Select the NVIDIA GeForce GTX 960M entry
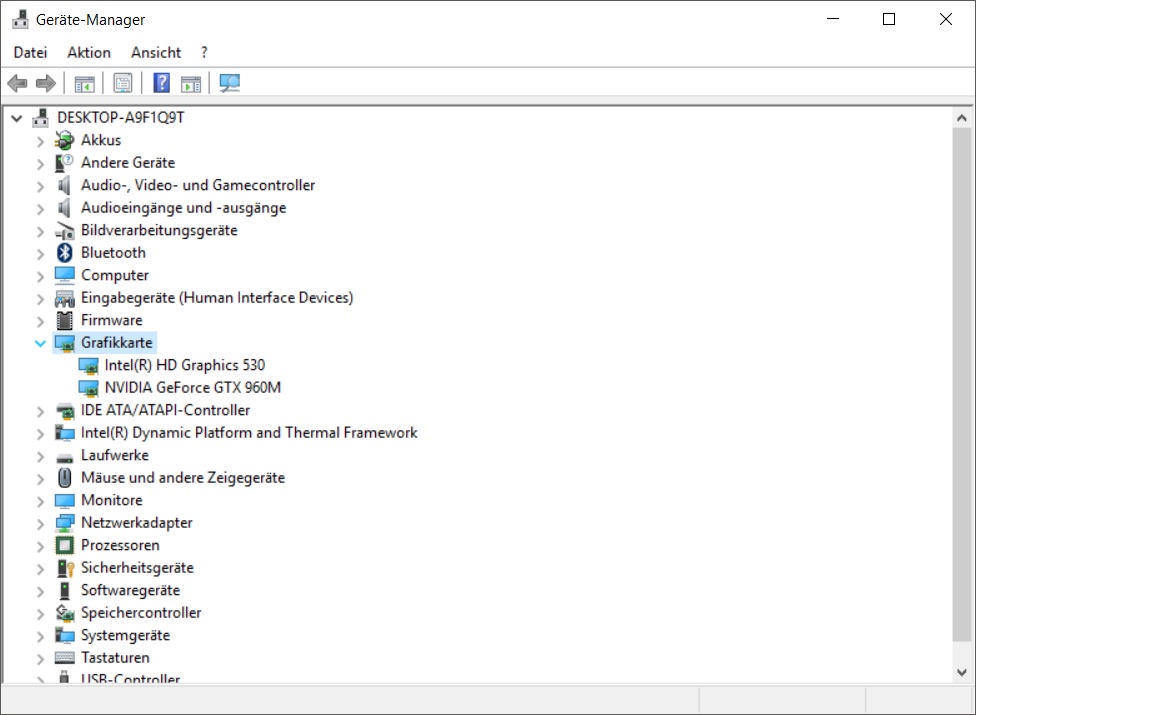This screenshot has width=1152, height=715. click(192, 388)
